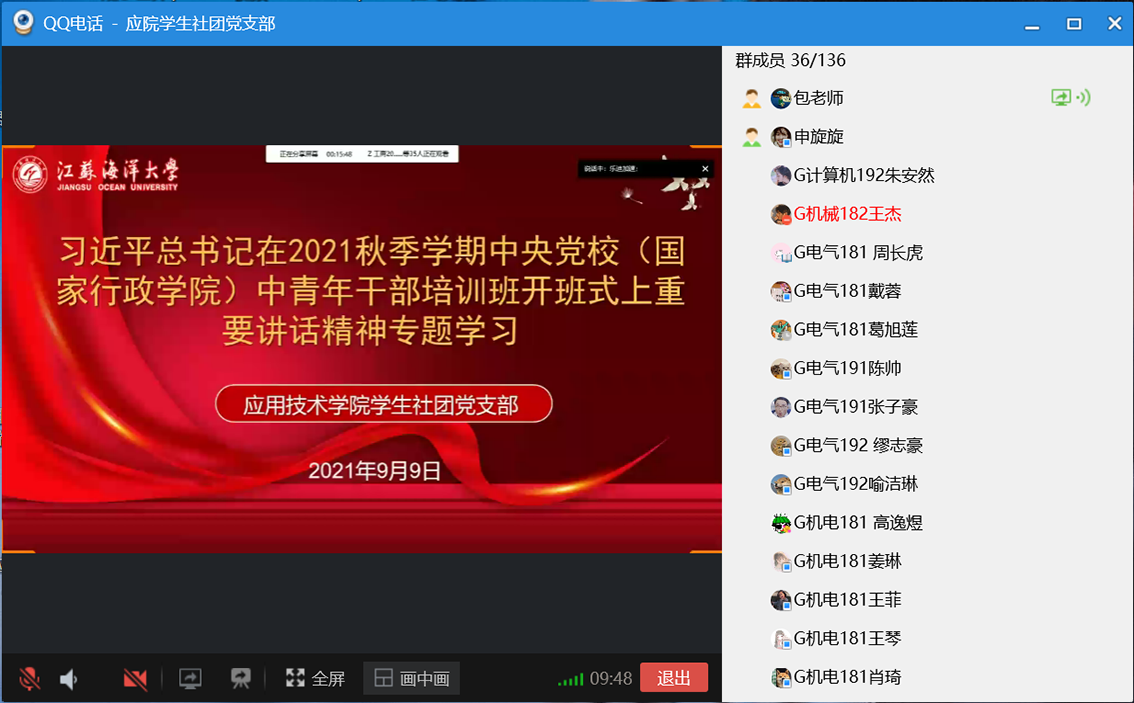Enter fullscreen with 全屏
Viewport: 1134px width, 703px height.
(x=315, y=679)
